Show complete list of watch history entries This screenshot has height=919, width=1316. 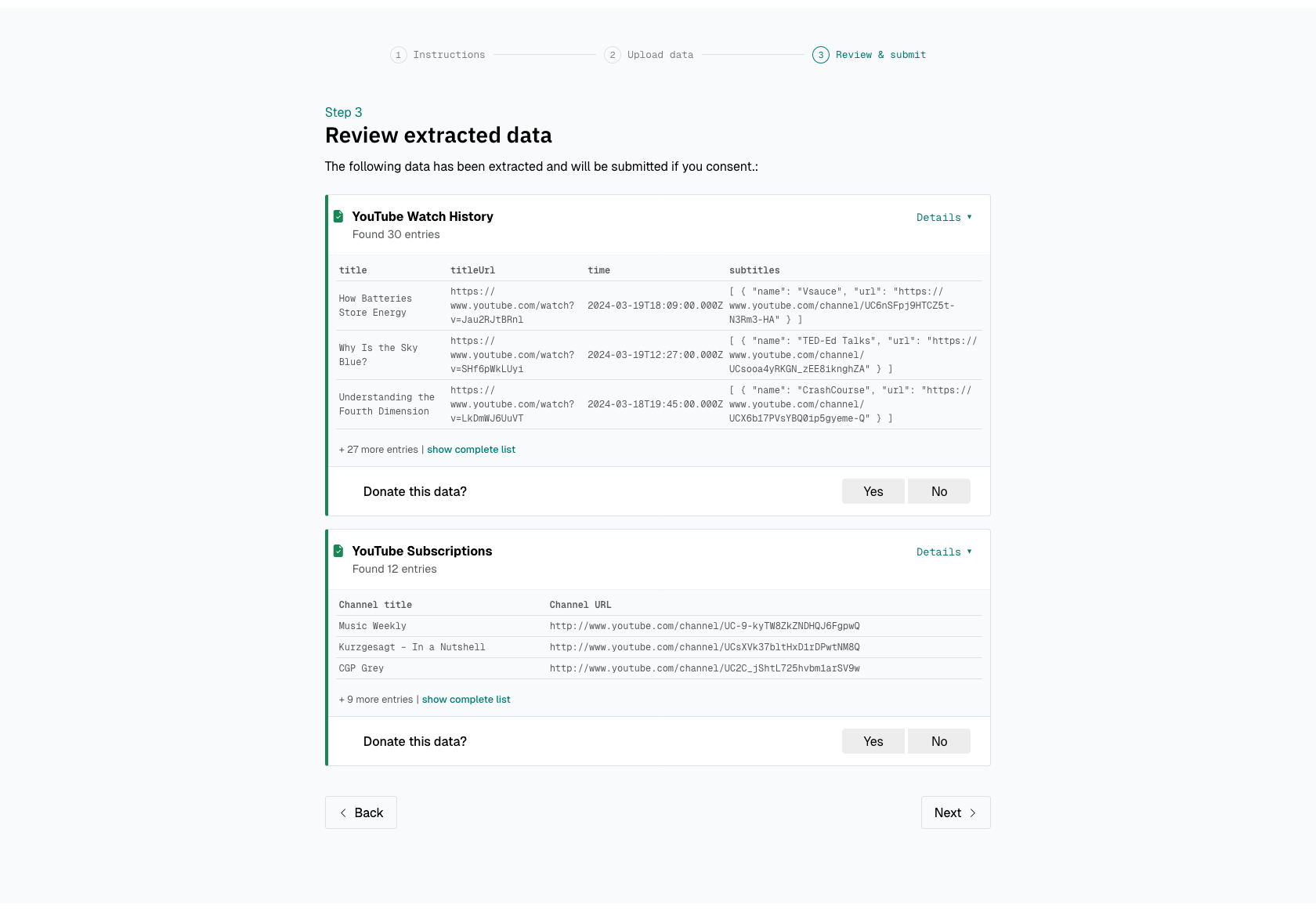(x=471, y=450)
